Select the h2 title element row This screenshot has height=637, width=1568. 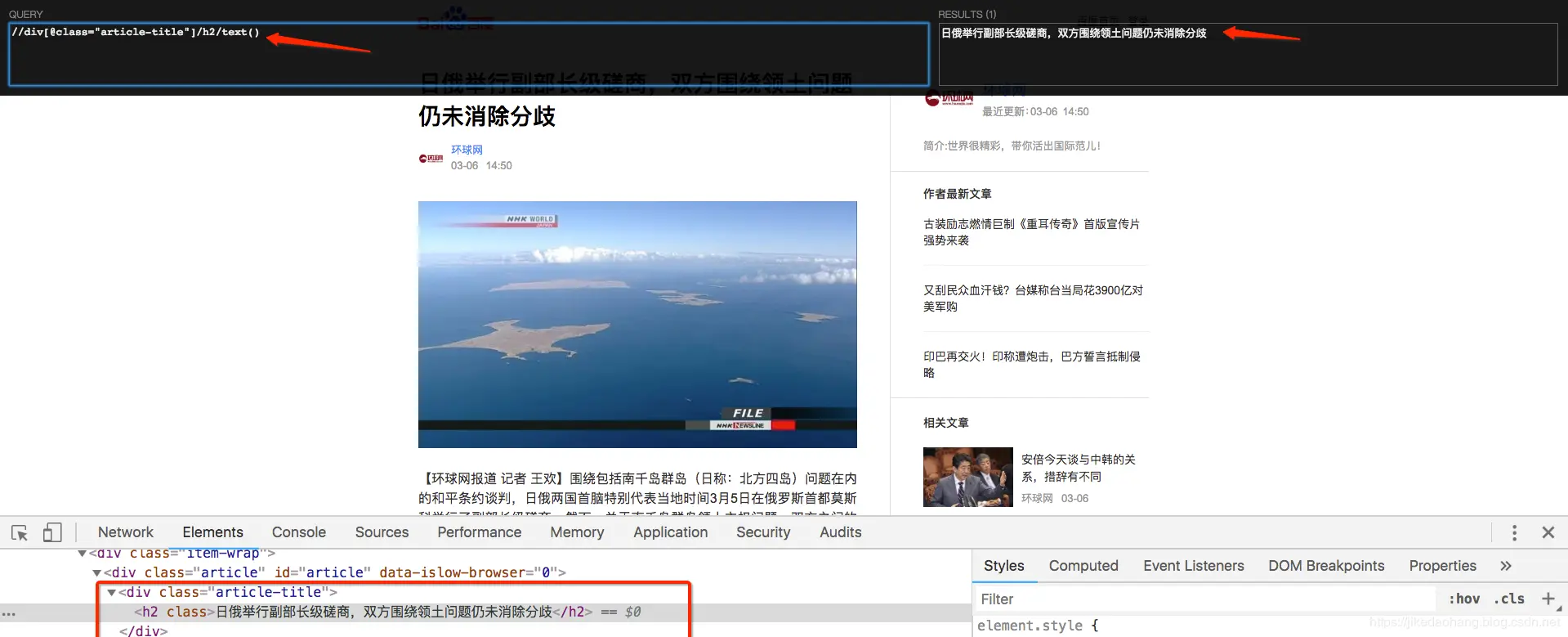486,612
